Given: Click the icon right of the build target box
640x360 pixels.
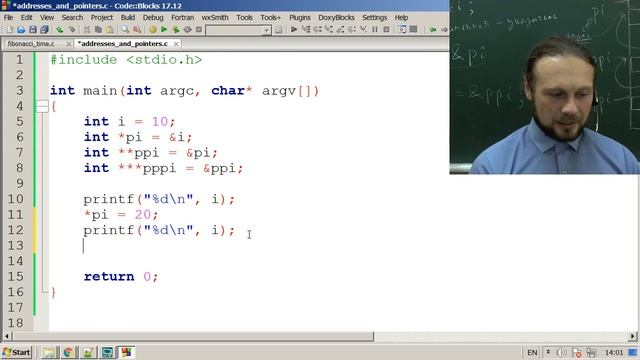Looking at the screenshot, I should (x=278, y=29).
